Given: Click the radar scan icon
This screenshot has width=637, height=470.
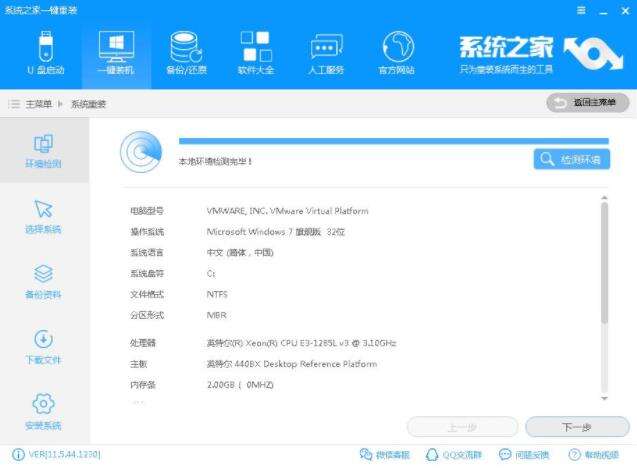Looking at the screenshot, I should 141,152.
